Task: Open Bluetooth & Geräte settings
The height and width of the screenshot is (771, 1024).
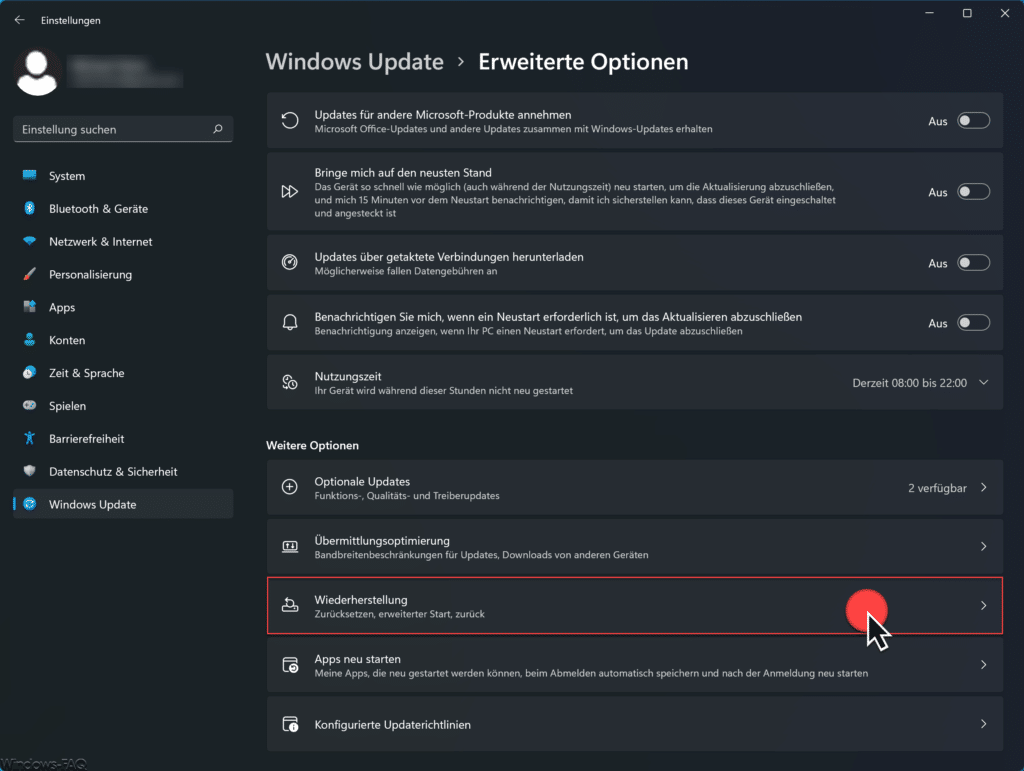Action: click(123, 209)
